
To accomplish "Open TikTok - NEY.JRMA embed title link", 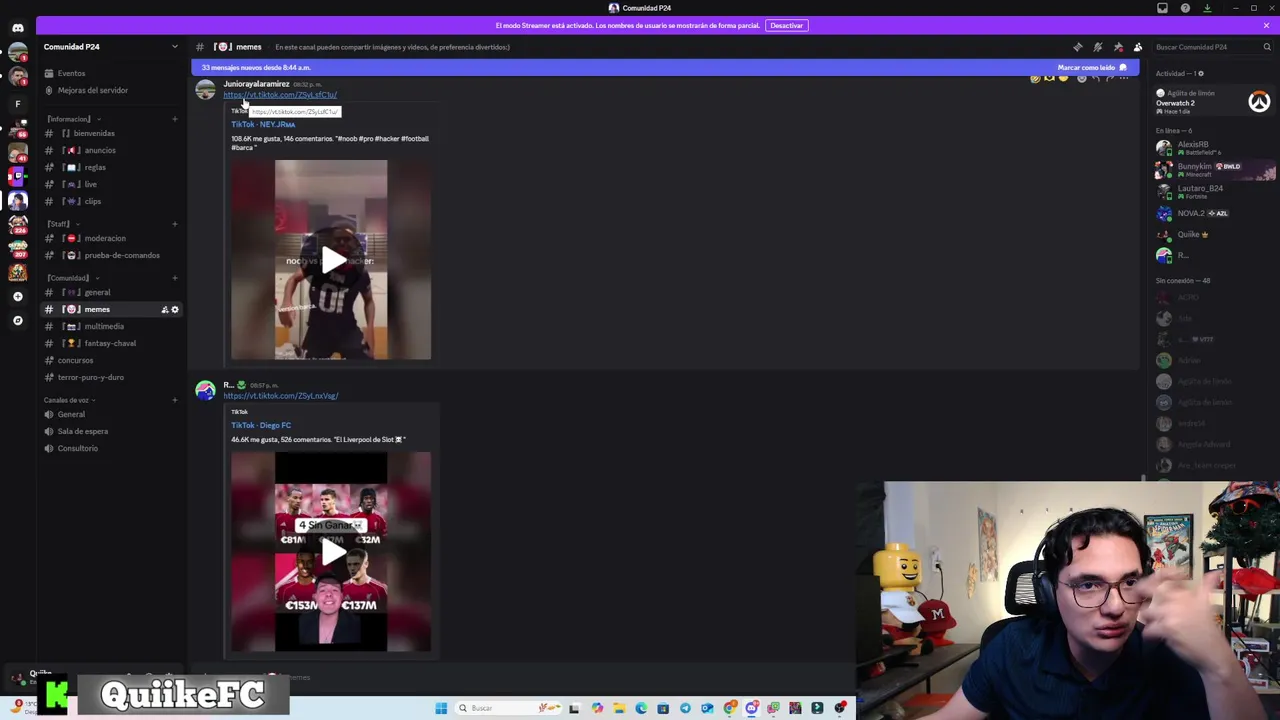I will [x=263, y=125].
